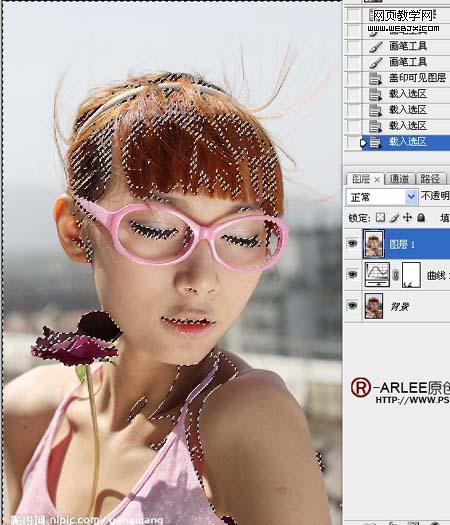Click the Curves layer white mask thumbnail

(x=411, y=275)
